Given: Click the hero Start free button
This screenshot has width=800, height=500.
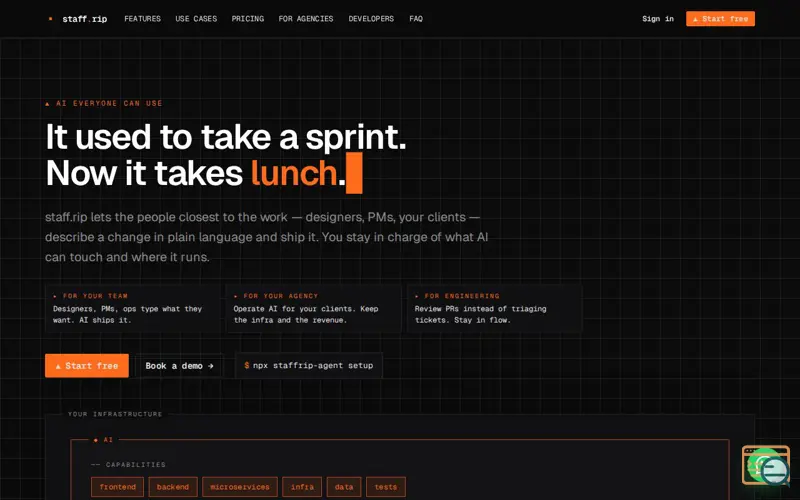Looking at the screenshot, I should pos(87,366).
